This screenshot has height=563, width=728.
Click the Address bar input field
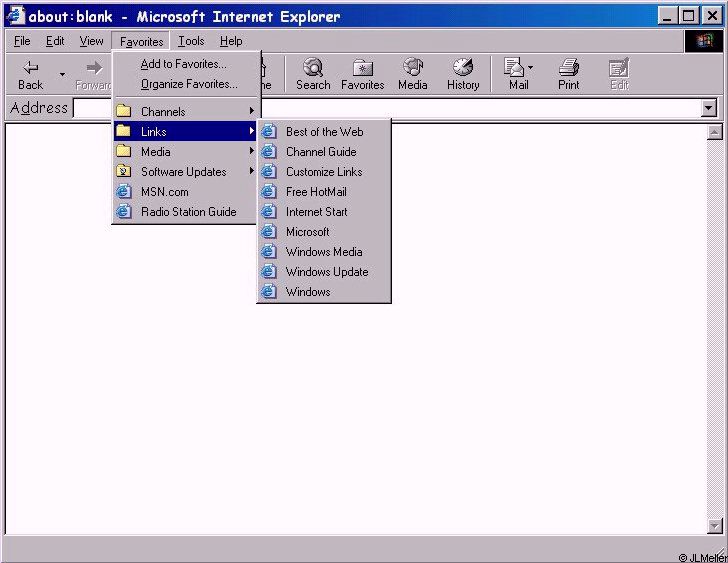coord(388,108)
